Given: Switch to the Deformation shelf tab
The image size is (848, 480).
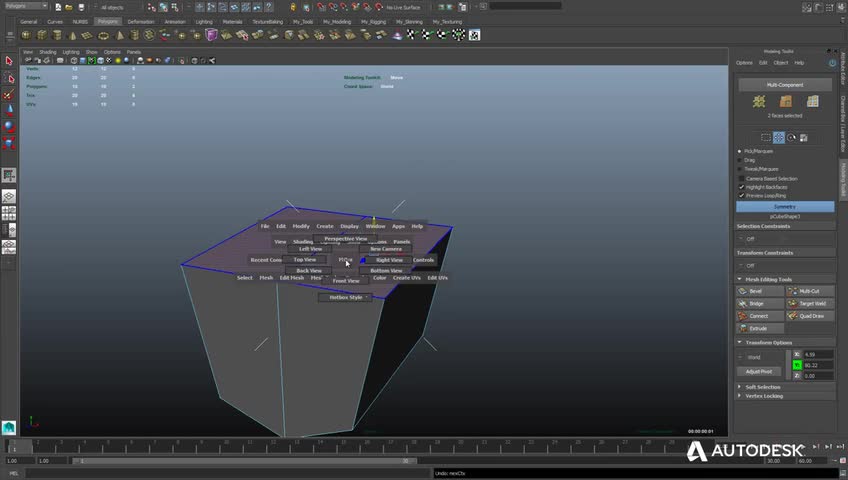Looking at the screenshot, I should (141, 21).
